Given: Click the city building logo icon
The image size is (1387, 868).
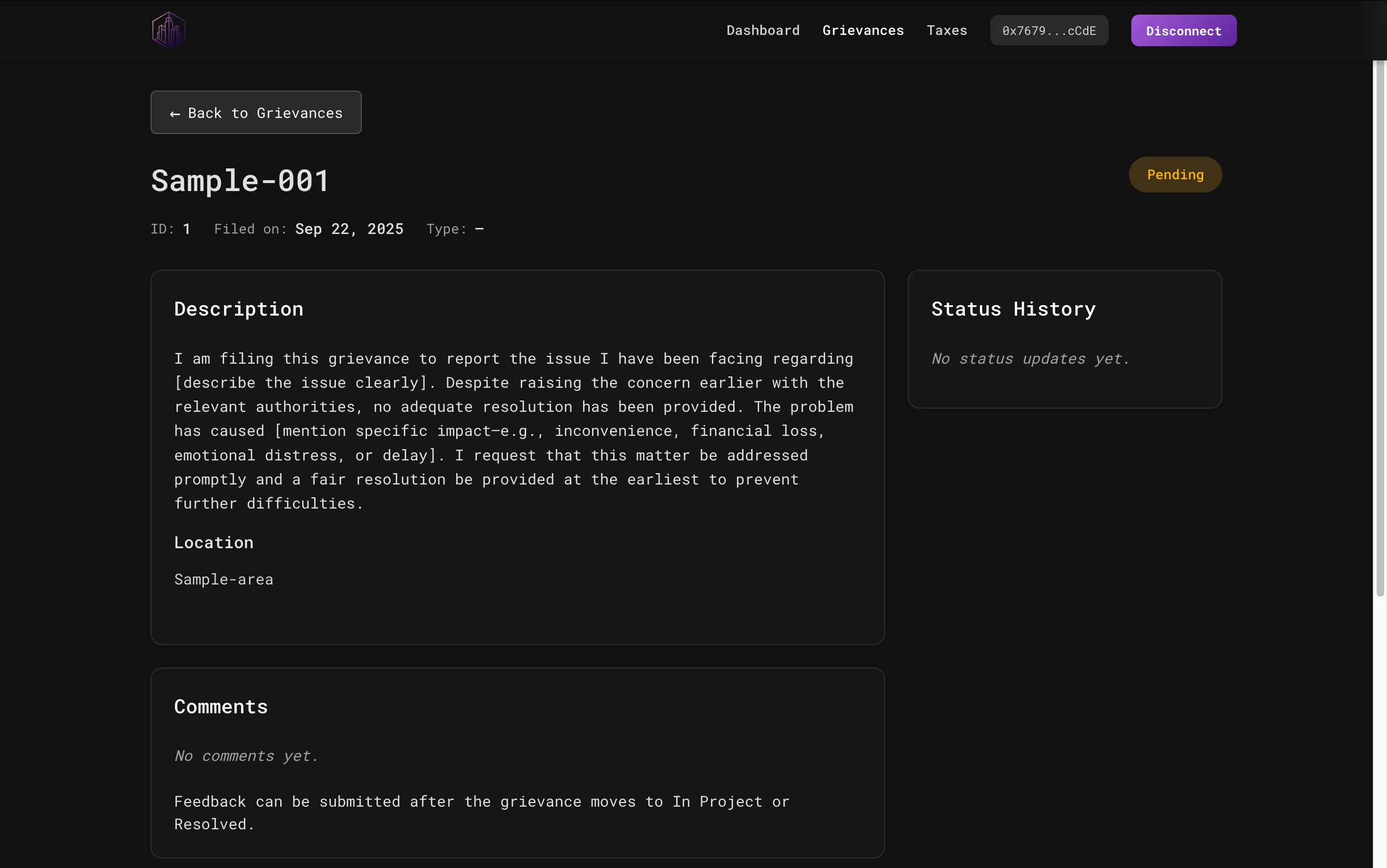Looking at the screenshot, I should pyautogui.click(x=168, y=30).
